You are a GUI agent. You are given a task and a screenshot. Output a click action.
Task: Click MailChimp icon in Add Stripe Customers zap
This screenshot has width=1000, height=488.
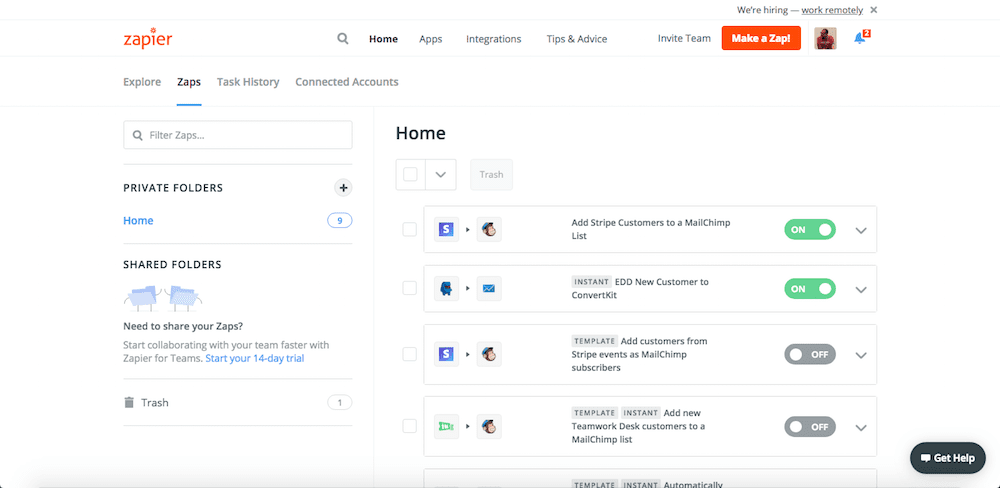(489, 230)
